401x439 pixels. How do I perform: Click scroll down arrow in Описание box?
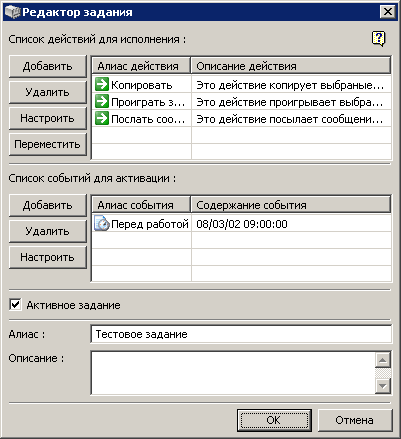[383, 386]
